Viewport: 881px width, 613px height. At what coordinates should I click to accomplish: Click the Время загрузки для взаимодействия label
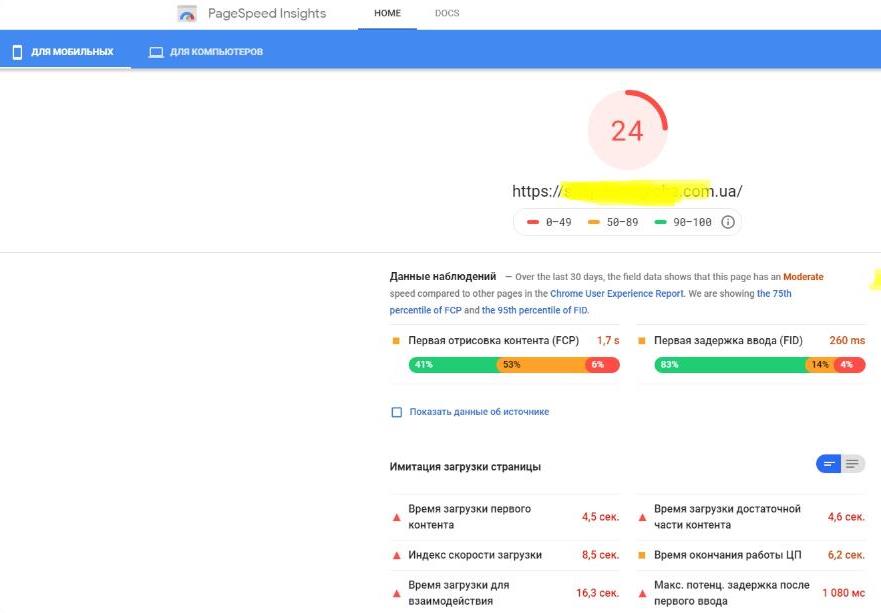click(x=459, y=593)
